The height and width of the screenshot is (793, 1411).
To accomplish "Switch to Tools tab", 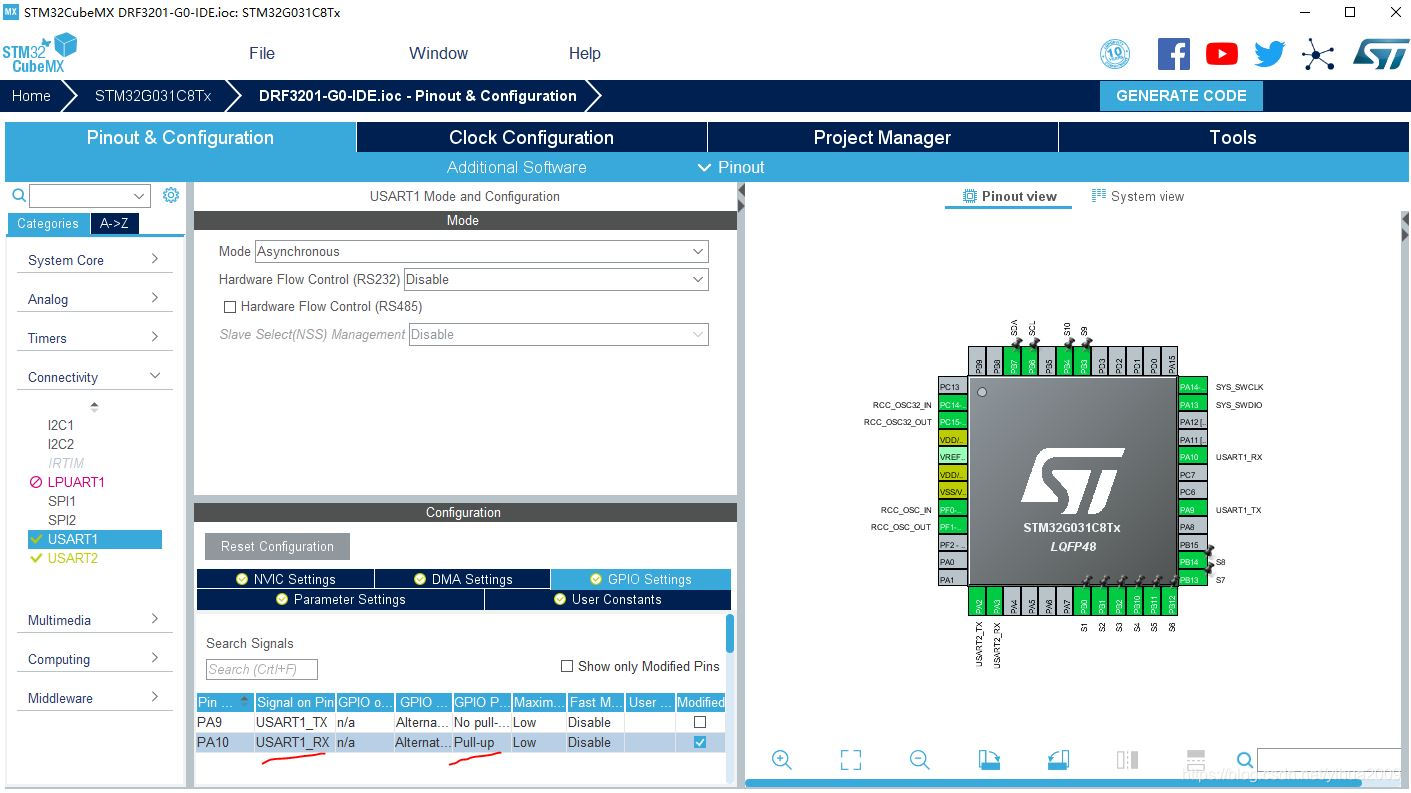I will 1232,138.
